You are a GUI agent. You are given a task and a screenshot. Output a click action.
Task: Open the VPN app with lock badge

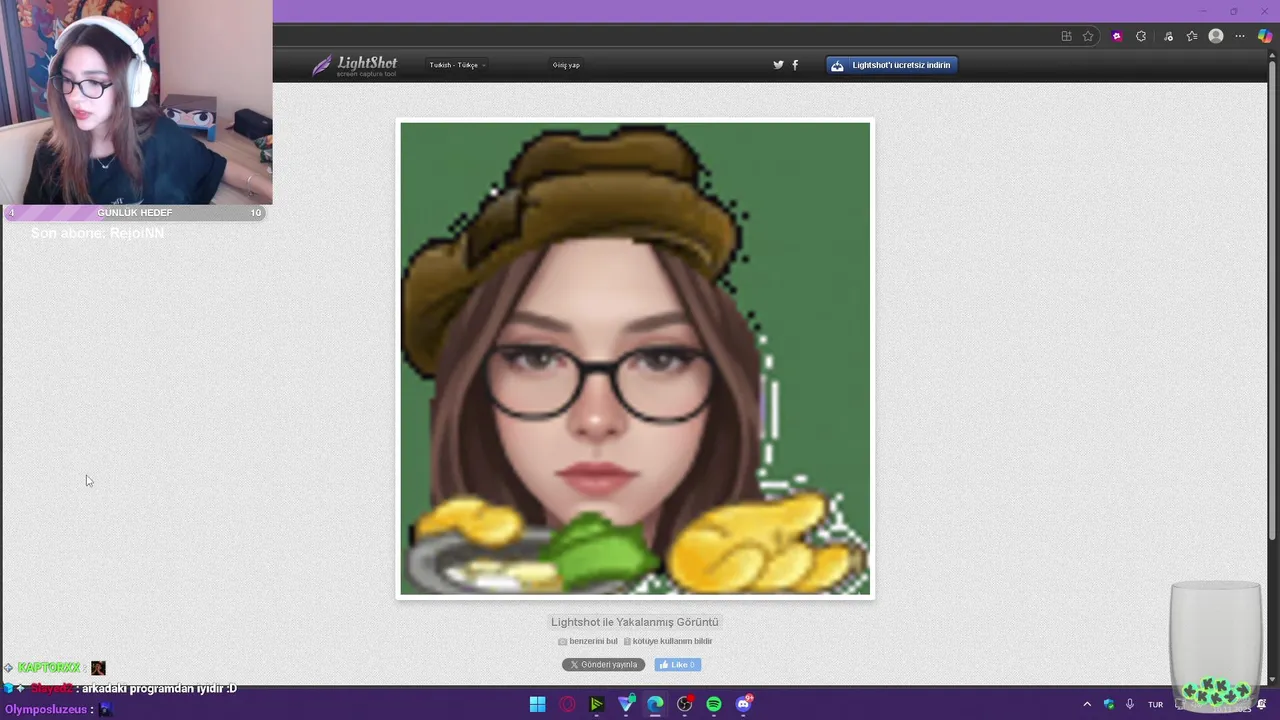[626, 704]
